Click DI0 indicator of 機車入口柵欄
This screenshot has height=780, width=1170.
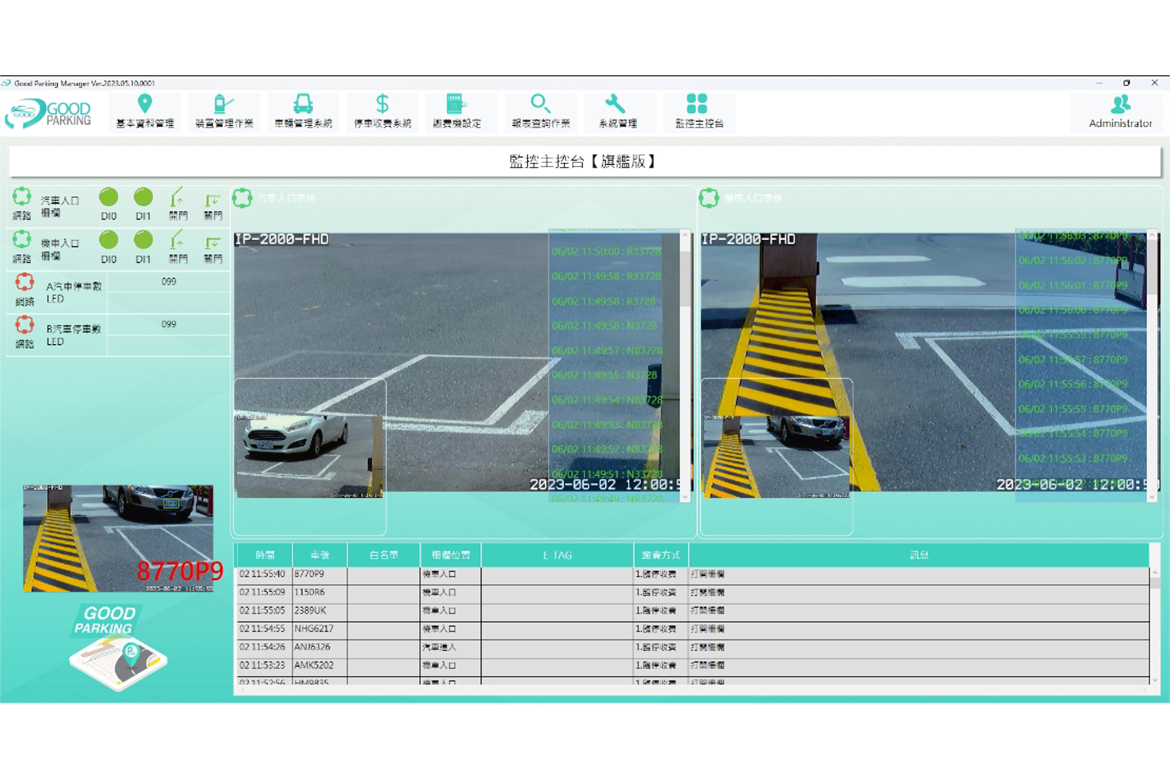(x=109, y=240)
